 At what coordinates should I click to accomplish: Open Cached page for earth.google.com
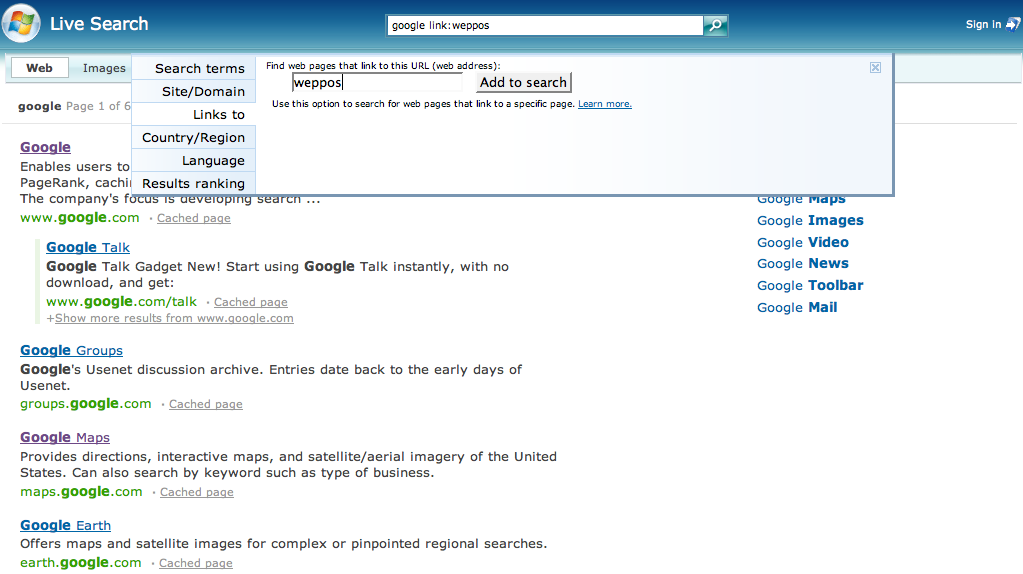point(196,563)
